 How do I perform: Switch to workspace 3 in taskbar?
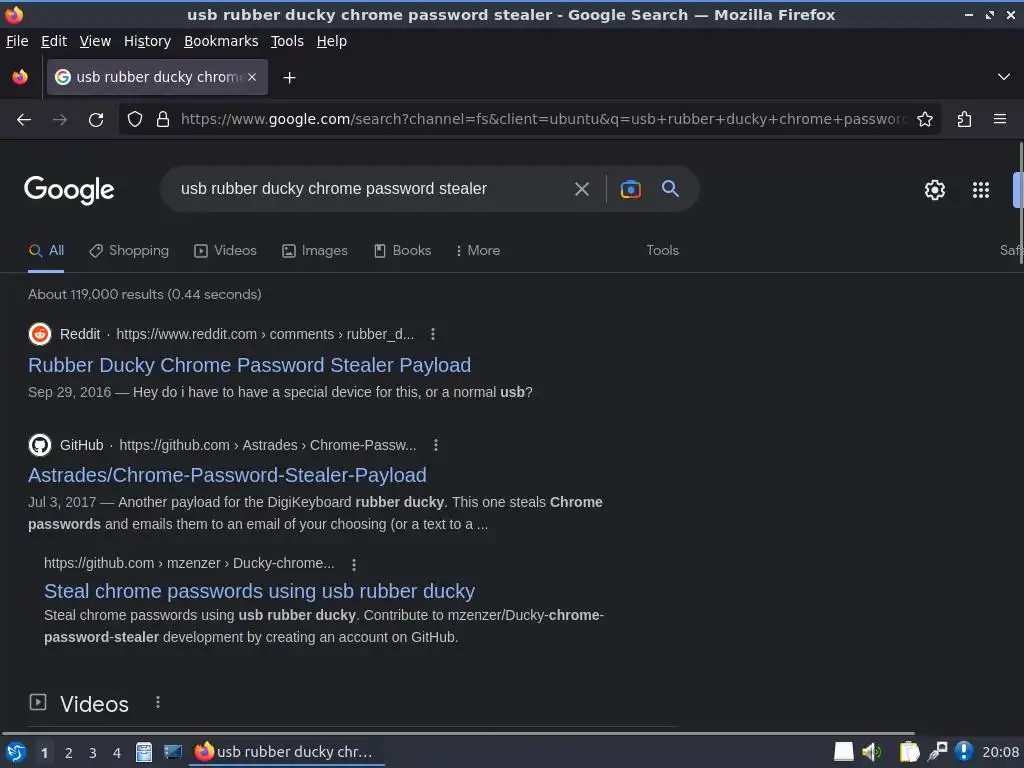(x=93, y=753)
